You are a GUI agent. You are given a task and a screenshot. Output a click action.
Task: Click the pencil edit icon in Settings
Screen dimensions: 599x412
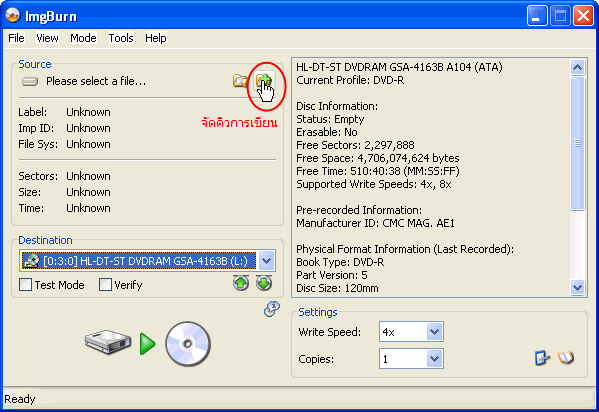(x=542, y=358)
